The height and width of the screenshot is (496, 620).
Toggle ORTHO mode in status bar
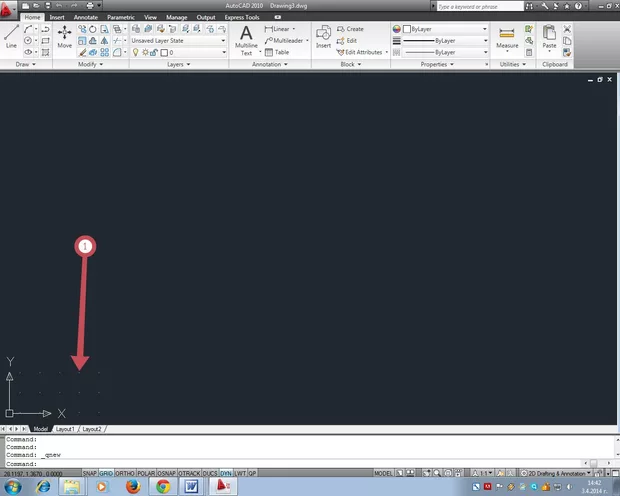coord(125,473)
